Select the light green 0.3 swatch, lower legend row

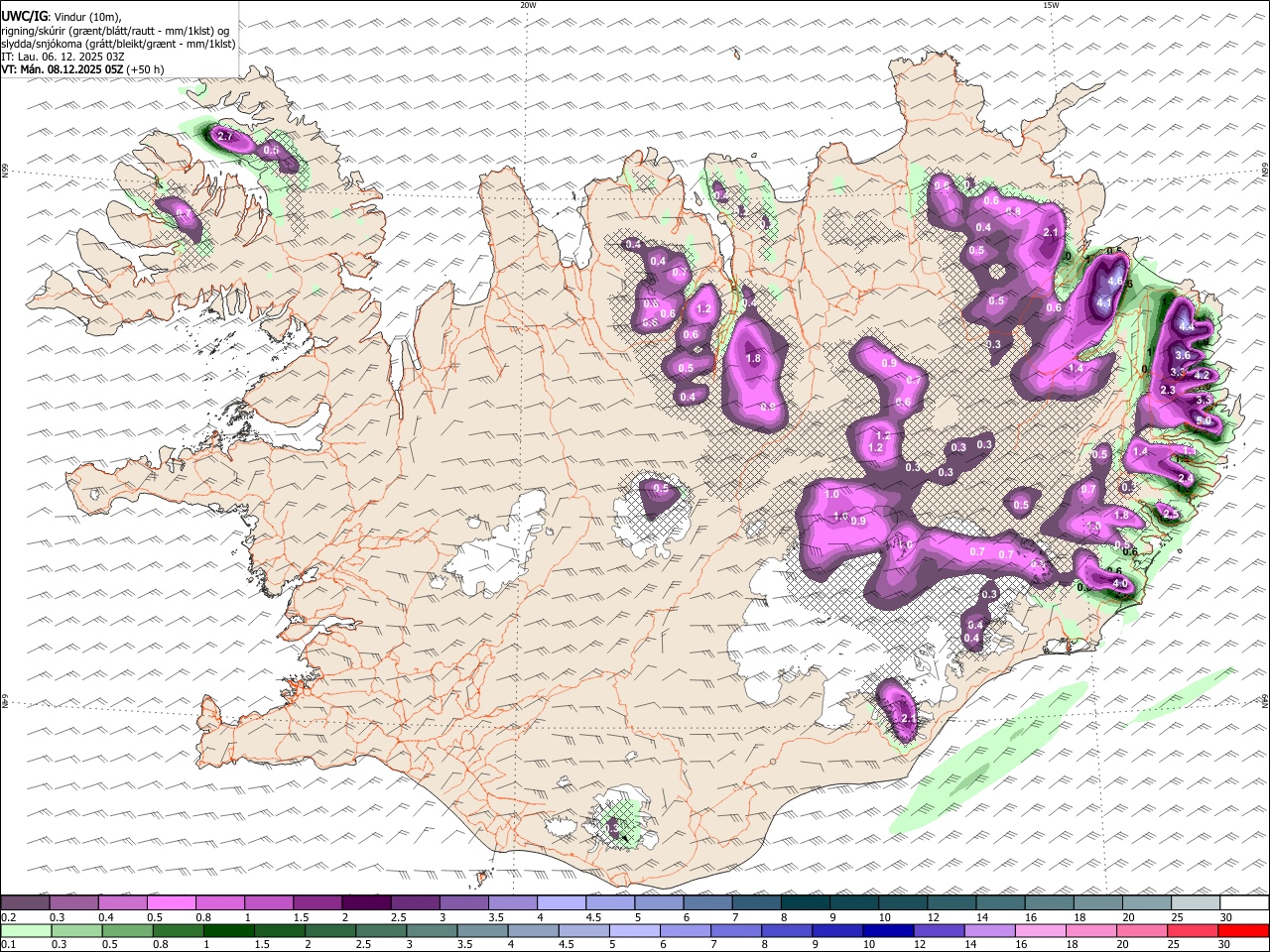click(x=77, y=930)
